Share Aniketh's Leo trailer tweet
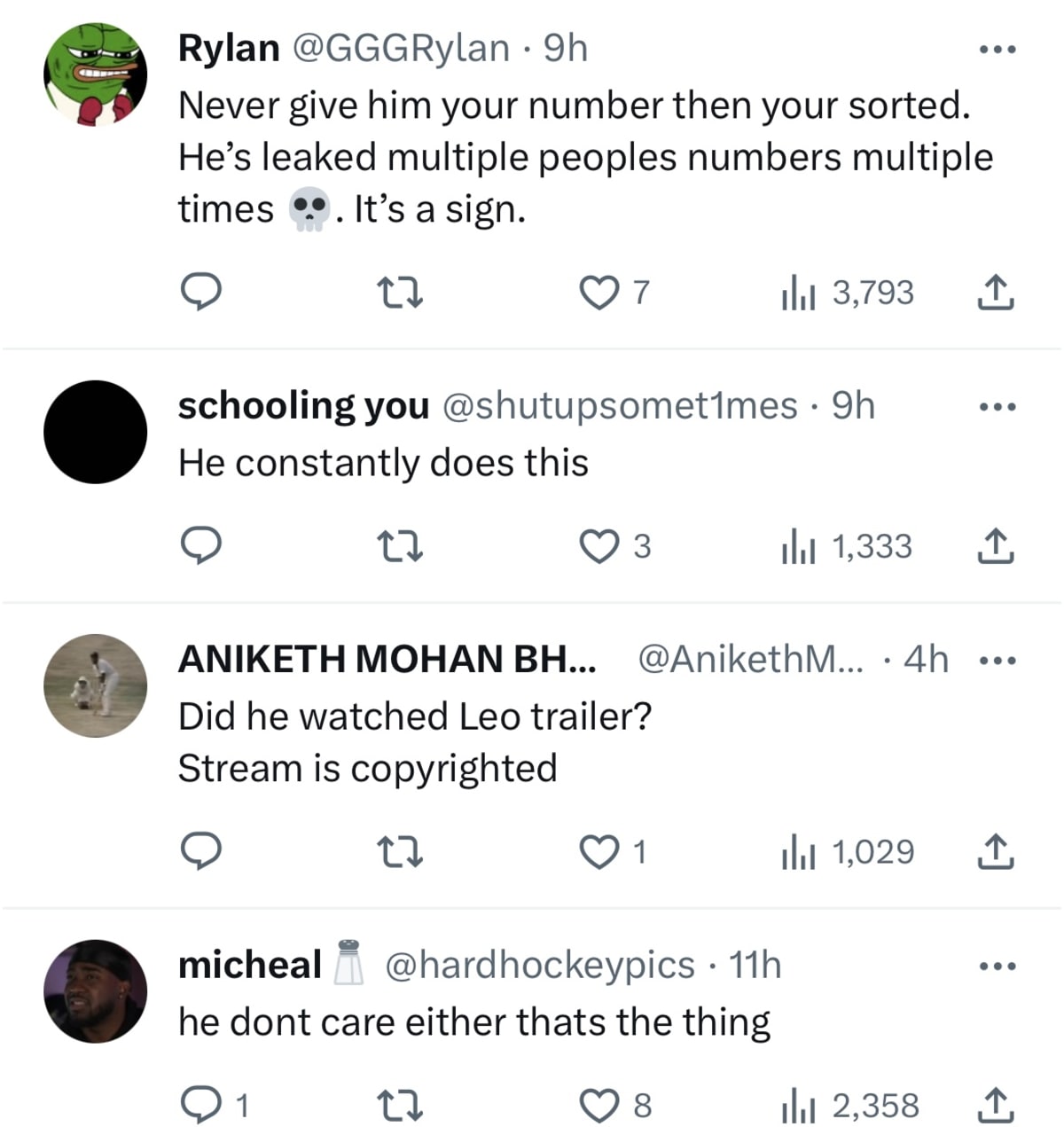This screenshot has height=1127, width=1064. pos(995,851)
